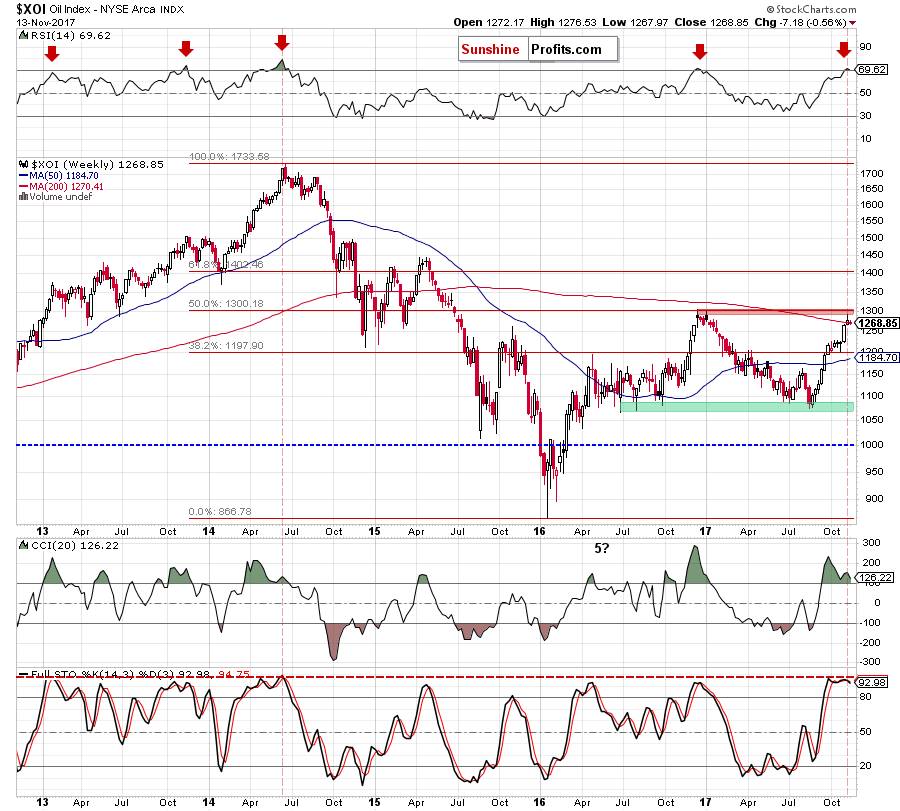Screen dimensions: 900x811
Task: Click the RSI(14) 69.62 legend label
Action: (x=71, y=36)
